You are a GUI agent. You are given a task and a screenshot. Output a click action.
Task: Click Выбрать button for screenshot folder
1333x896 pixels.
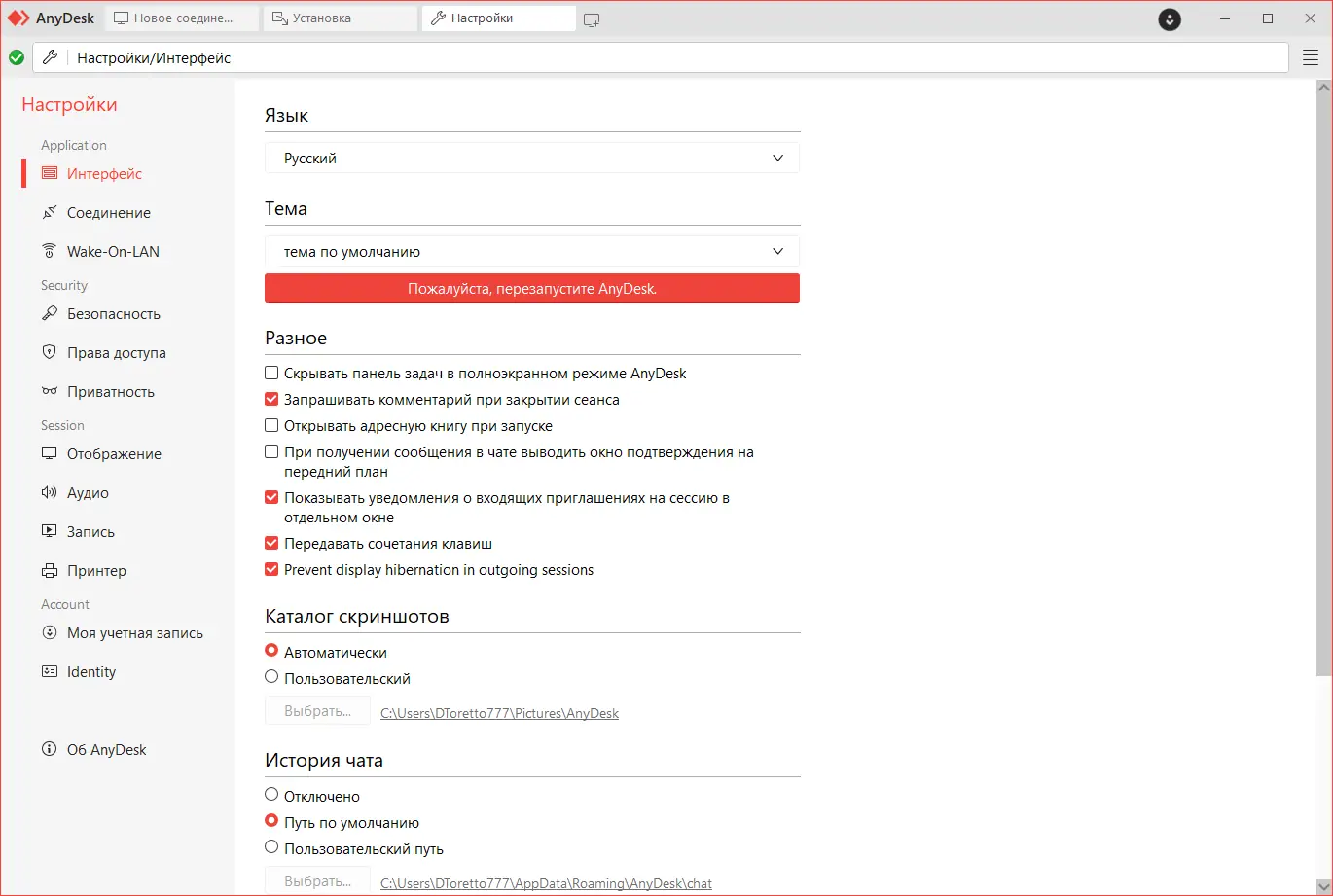318,711
